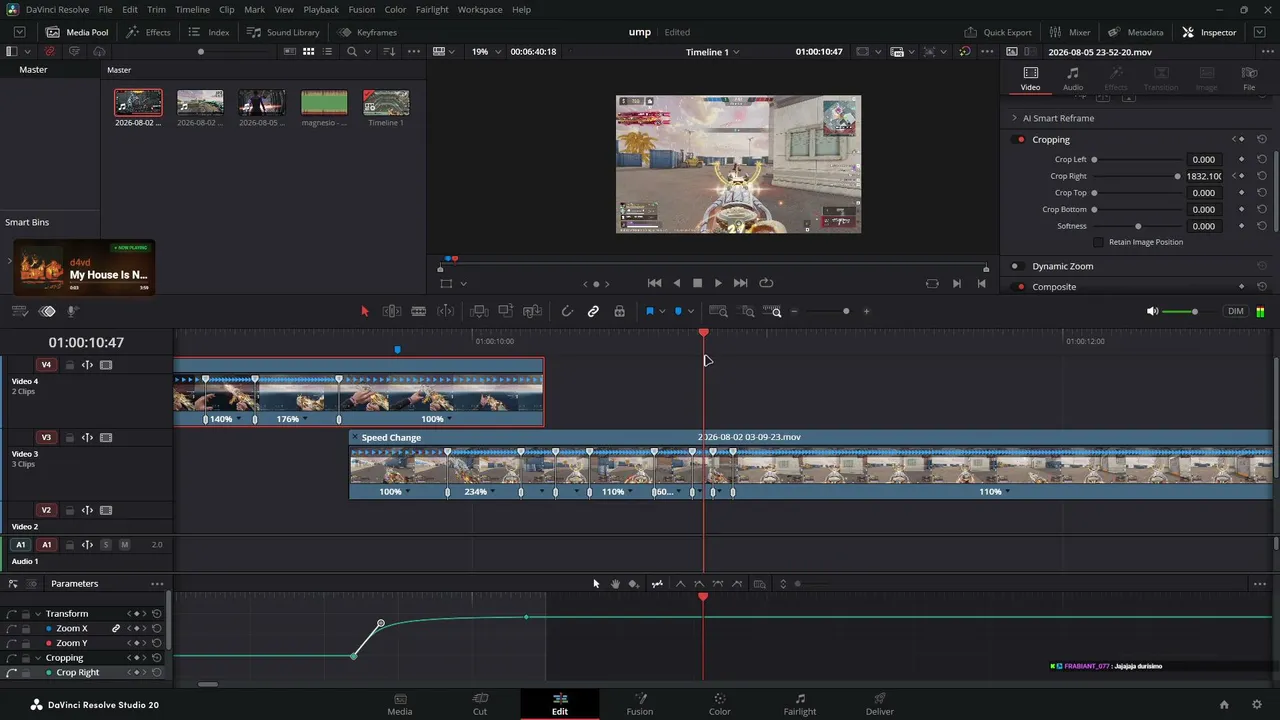Go to the Deliver page
Viewport: 1280px width, 720px height.
click(x=880, y=704)
